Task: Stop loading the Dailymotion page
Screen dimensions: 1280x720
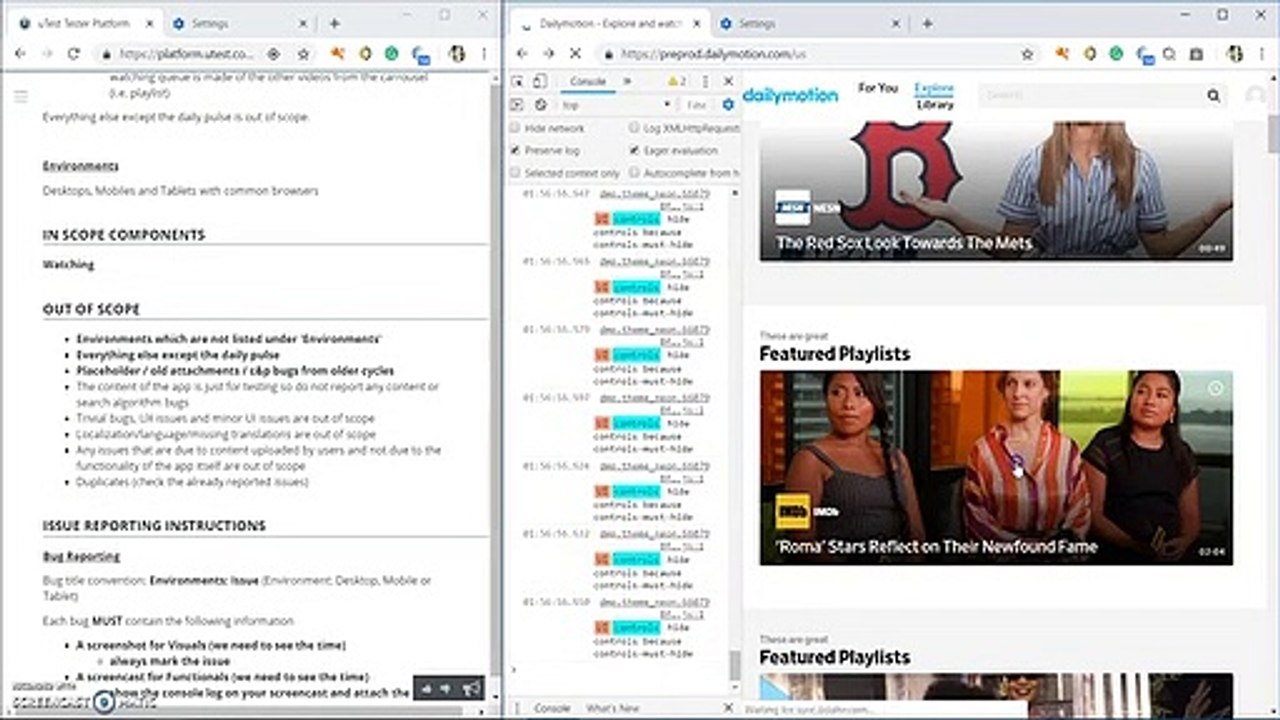Action: pos(575,54)
